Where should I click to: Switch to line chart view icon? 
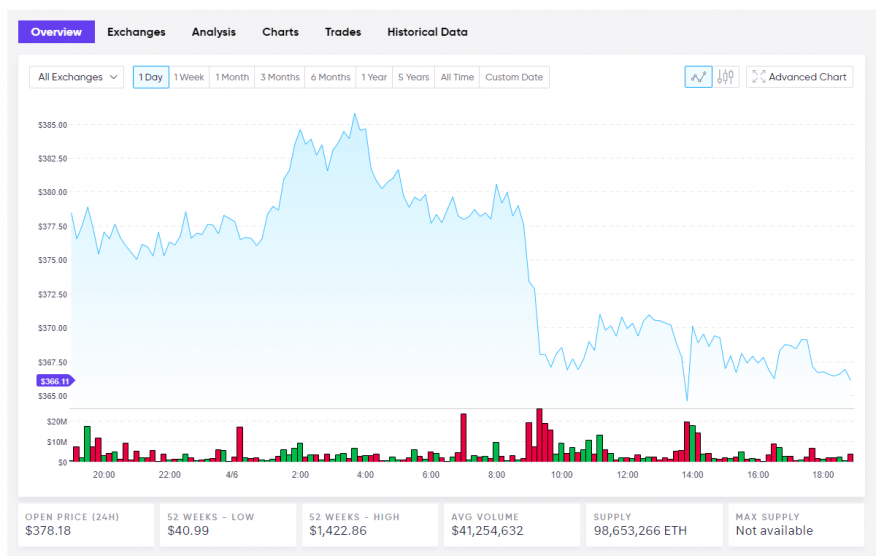tap(698, 77)
